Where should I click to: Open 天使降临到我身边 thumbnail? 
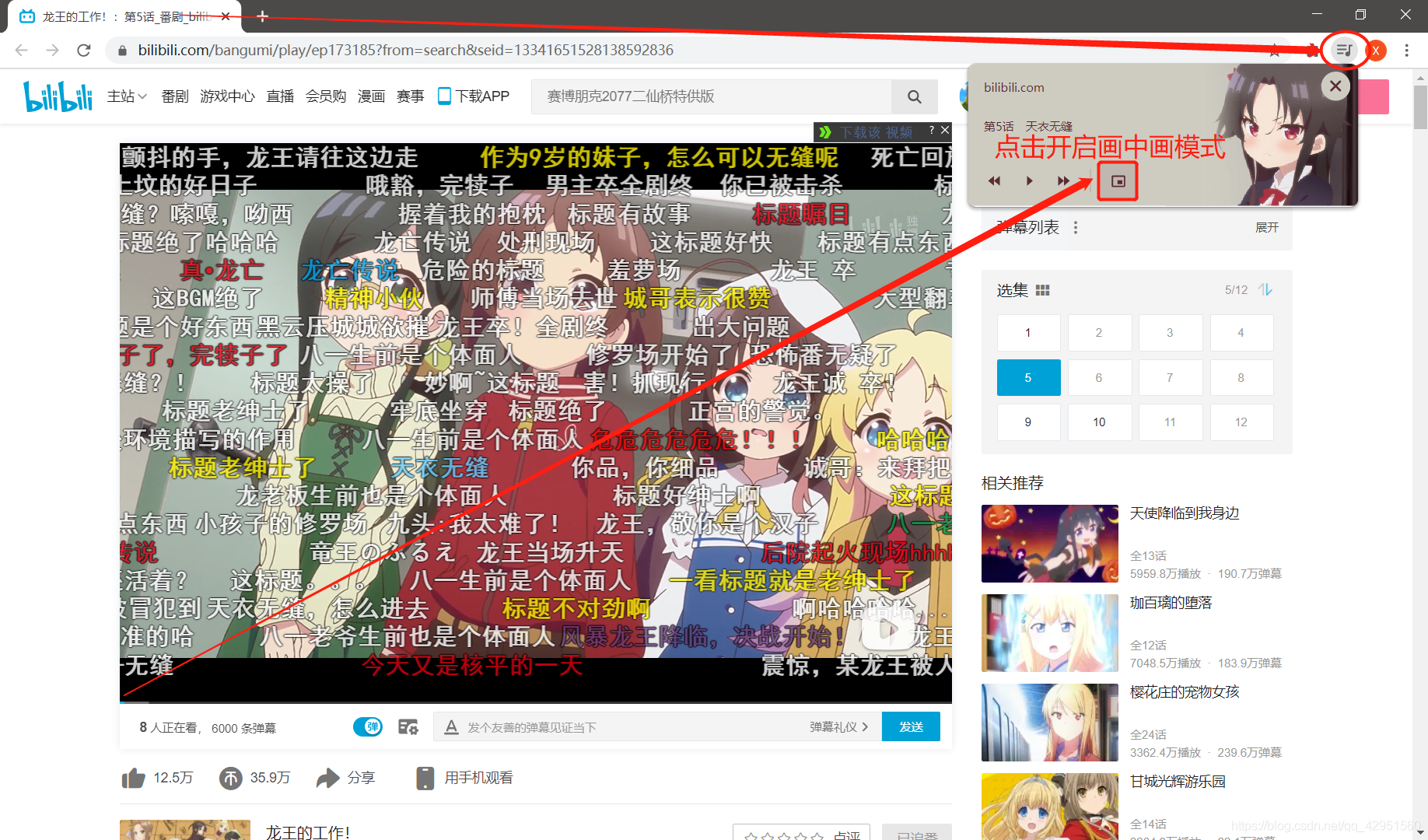point(1049,544)
